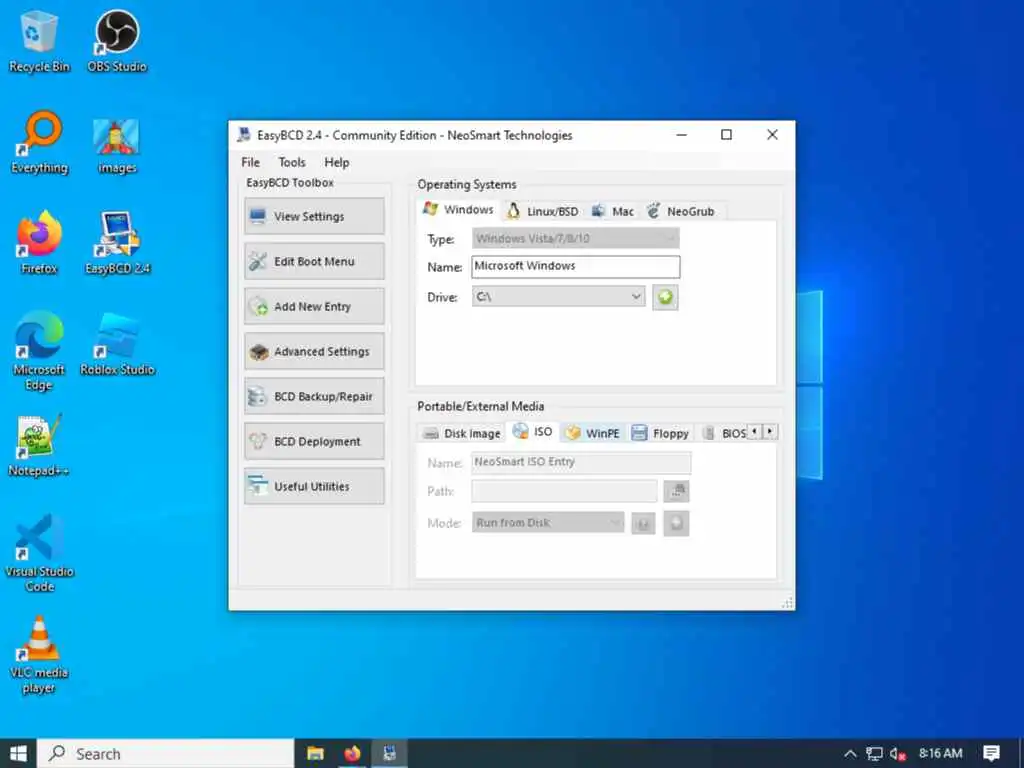Click the muted volume icon in tray
The width and height of the screenshot is (1024, 768).
(898, 754)
